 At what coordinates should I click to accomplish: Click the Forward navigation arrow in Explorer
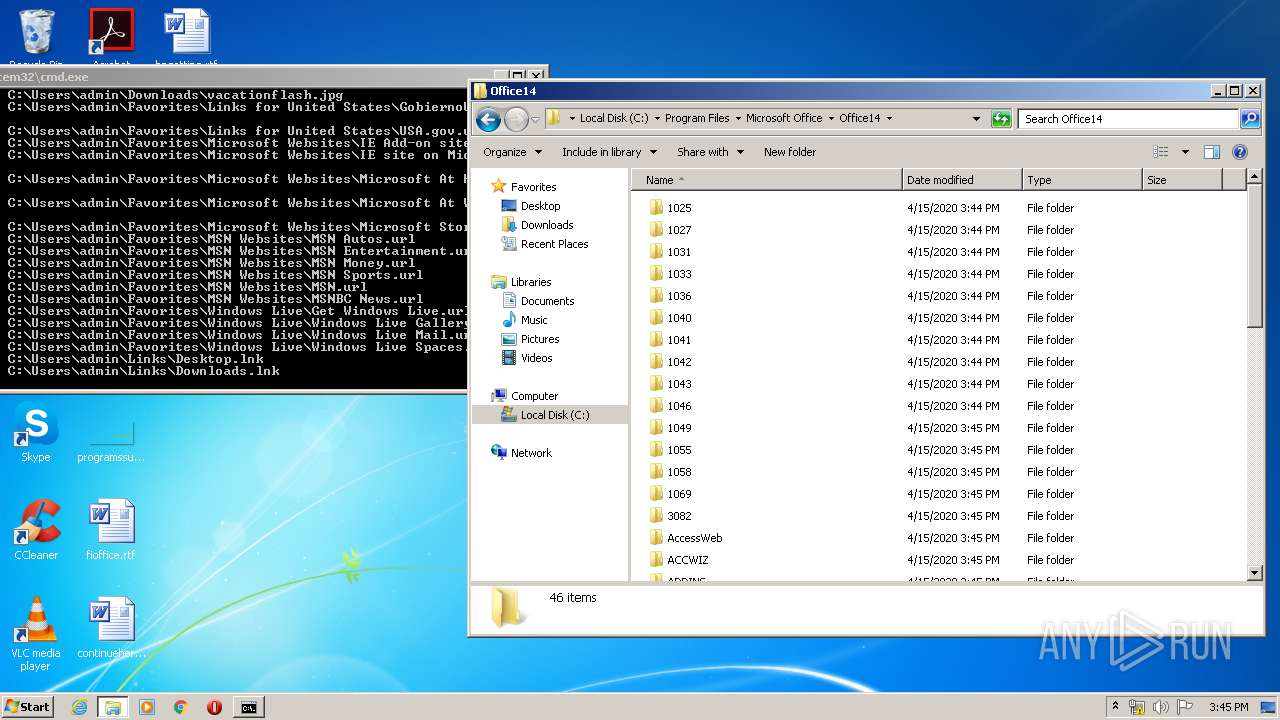point(516,120)
